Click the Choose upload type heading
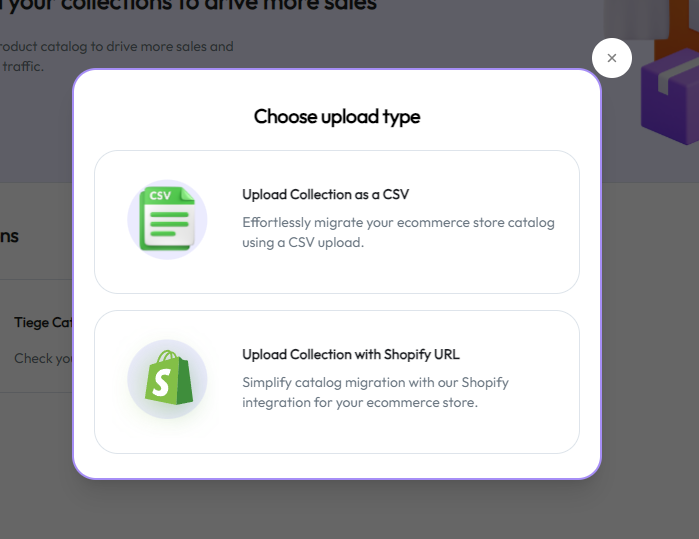The width and height of the screenshot is (699, 539). click(337, 116)
